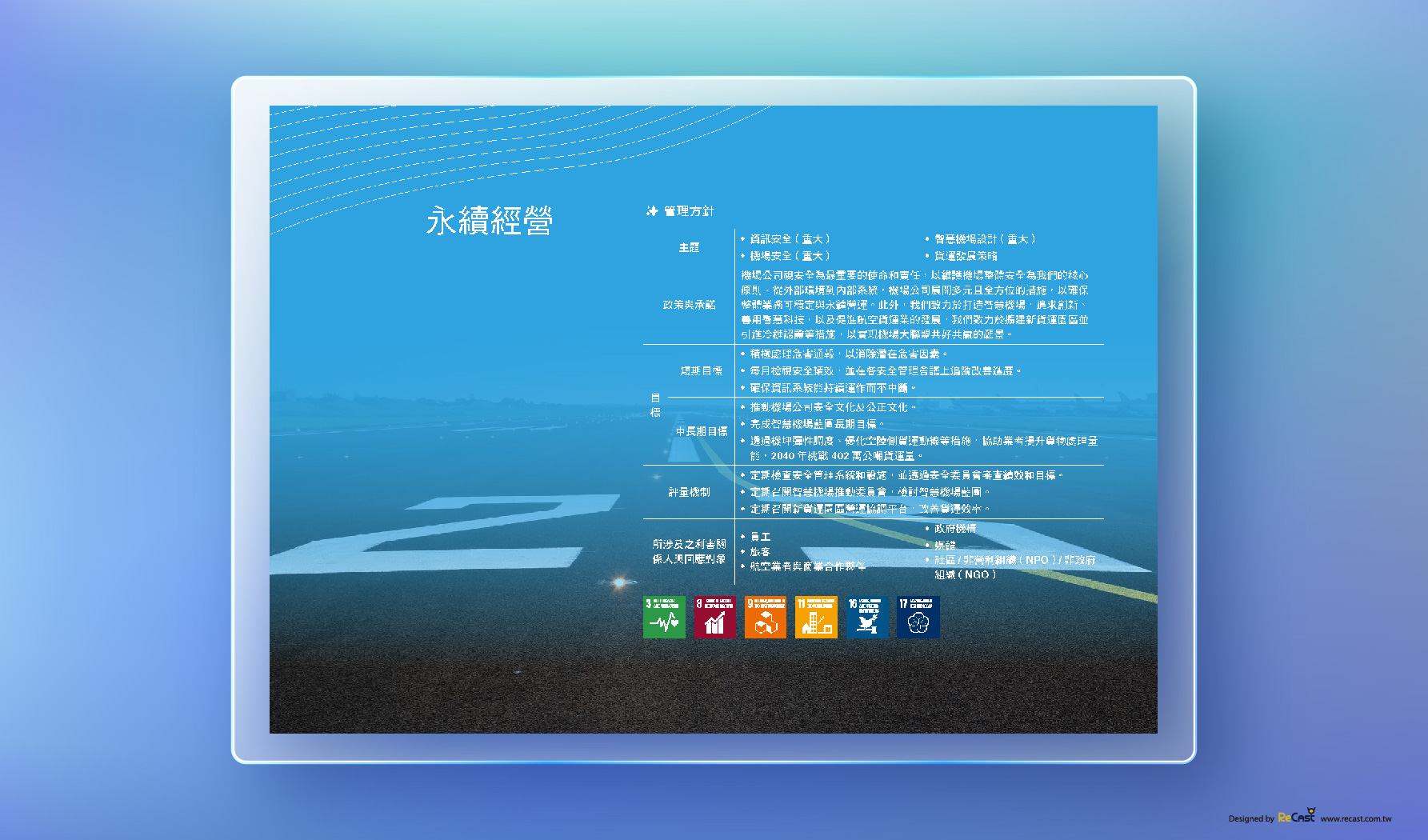Click the bullet mentioning 2040 年挑戰 402 萬公噸
This screenshot has height=840, width=1428.
pyautogui.click(x=919, y=448)
